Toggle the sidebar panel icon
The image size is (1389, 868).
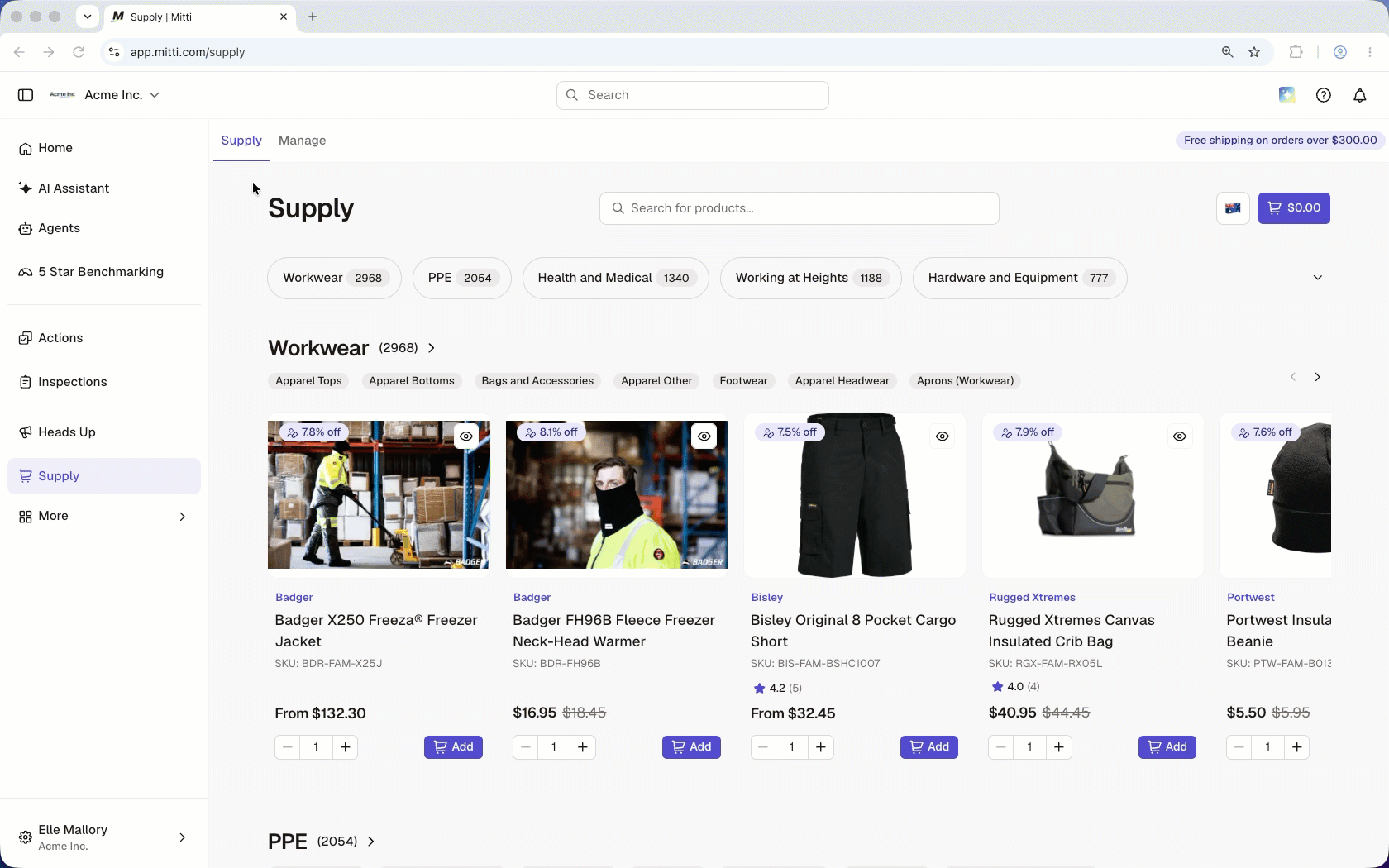pyautogui.click(x=26, y=95)
